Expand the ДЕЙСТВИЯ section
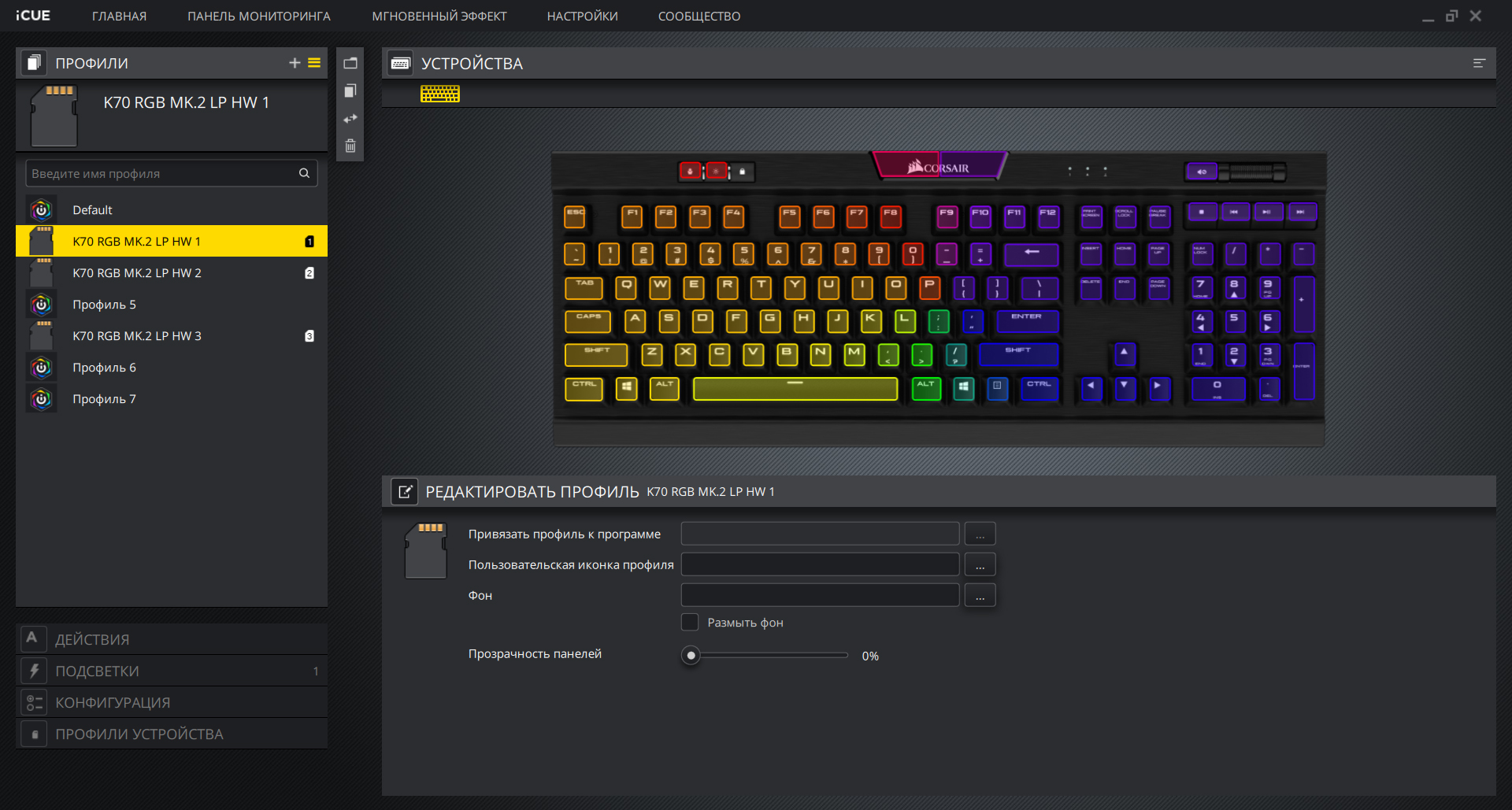1512x810 pixels. click(x=92, y=639)
